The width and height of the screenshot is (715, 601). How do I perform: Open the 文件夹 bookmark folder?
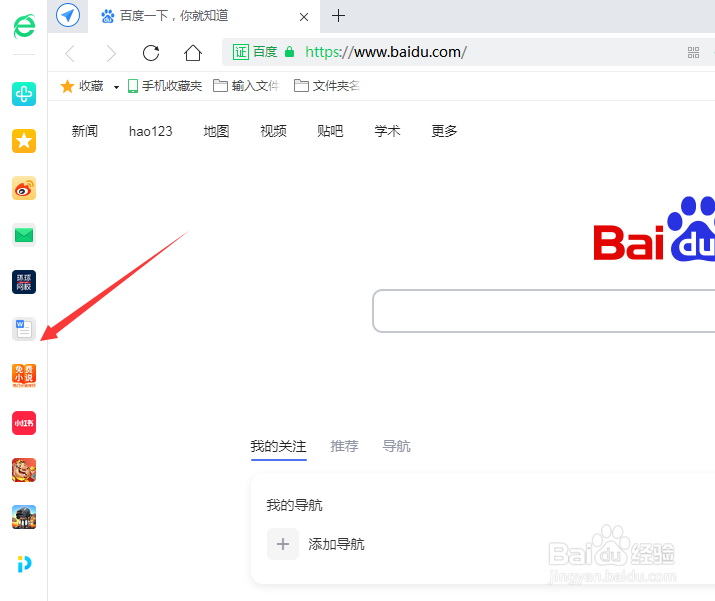[x=326, y=86]
